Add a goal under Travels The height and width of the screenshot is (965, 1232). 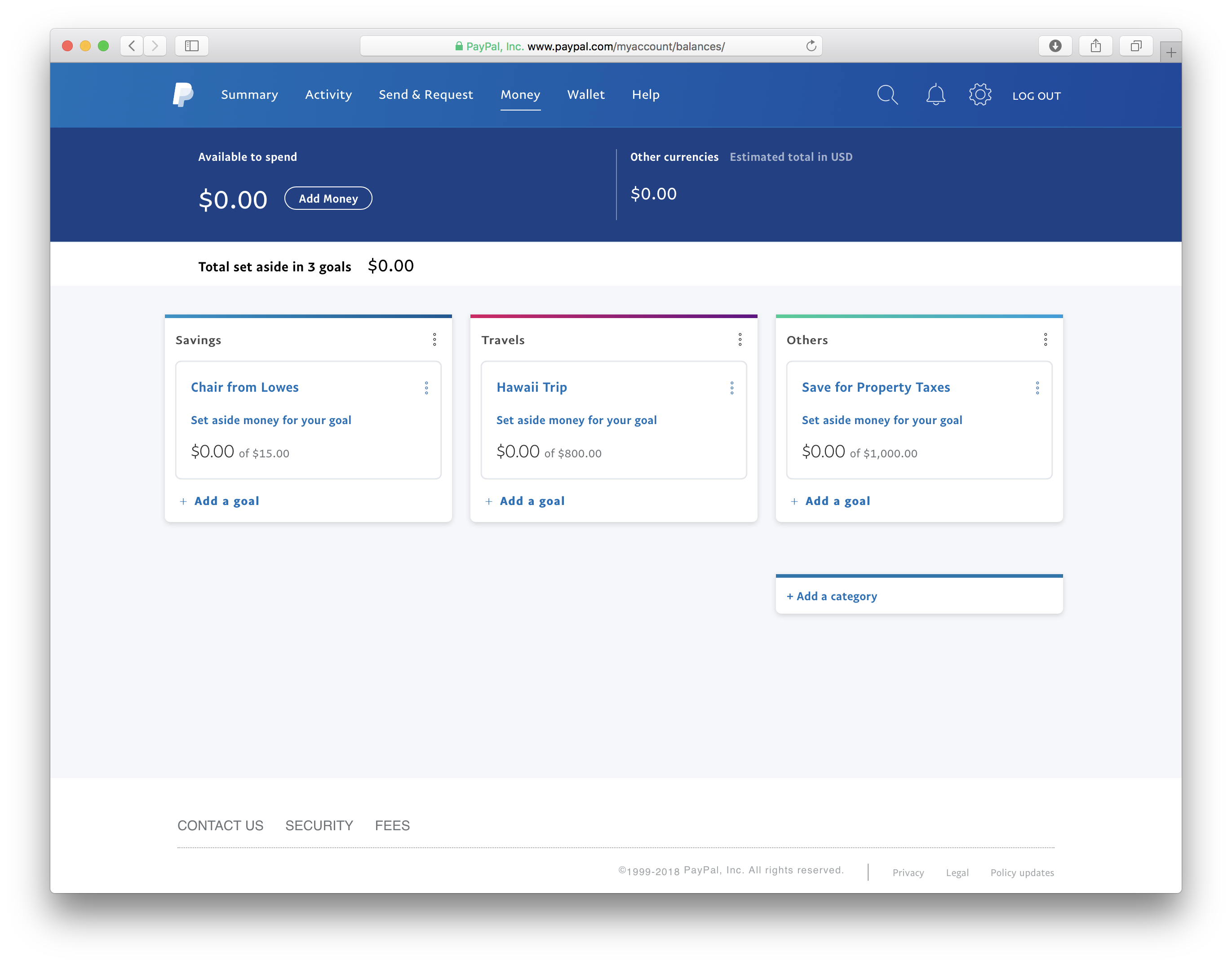[x=524, y=501]
